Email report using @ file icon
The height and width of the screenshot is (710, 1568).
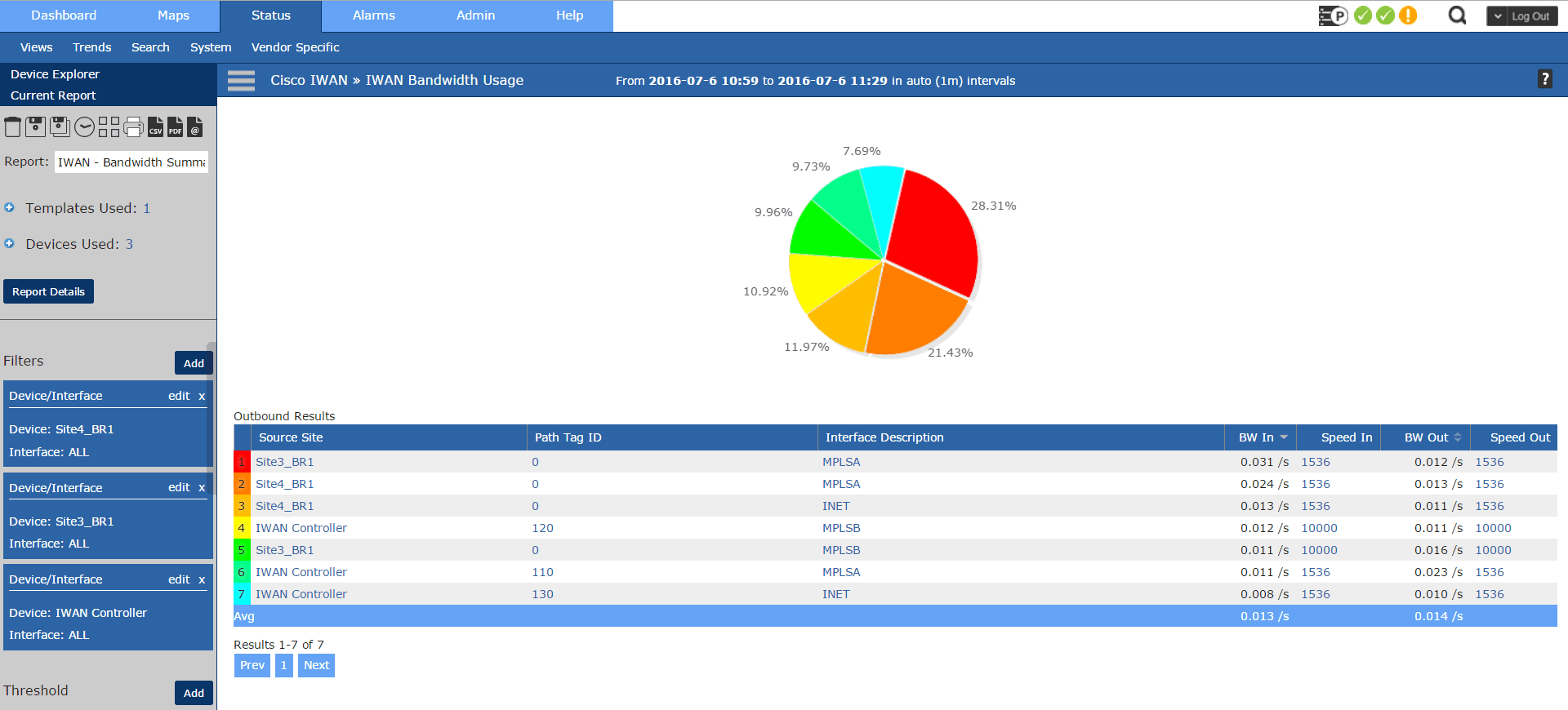tap(194, 126)
